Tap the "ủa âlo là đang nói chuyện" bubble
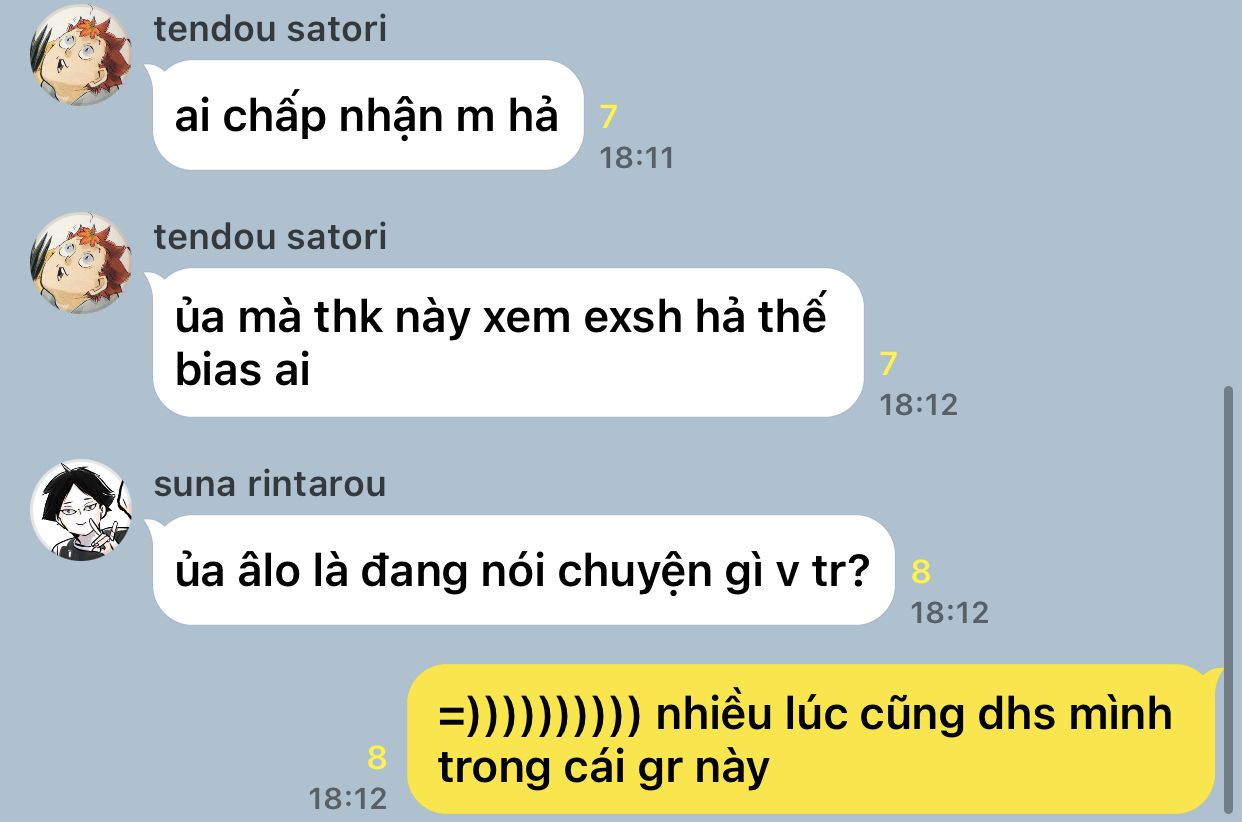The width and height of the screenshot is (1242, 822). [x=520, y=570]
